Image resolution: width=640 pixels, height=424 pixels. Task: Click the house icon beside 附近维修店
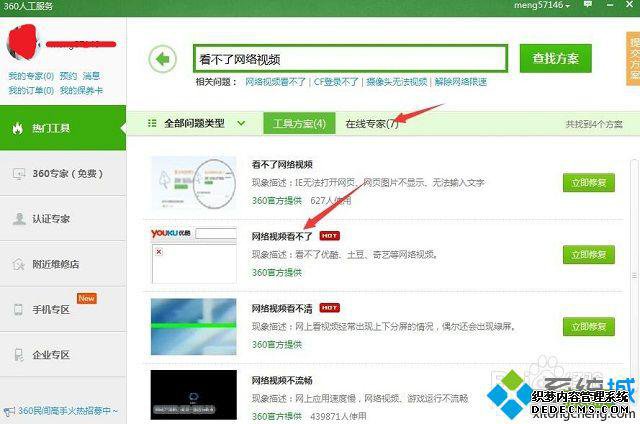[19, 264]
